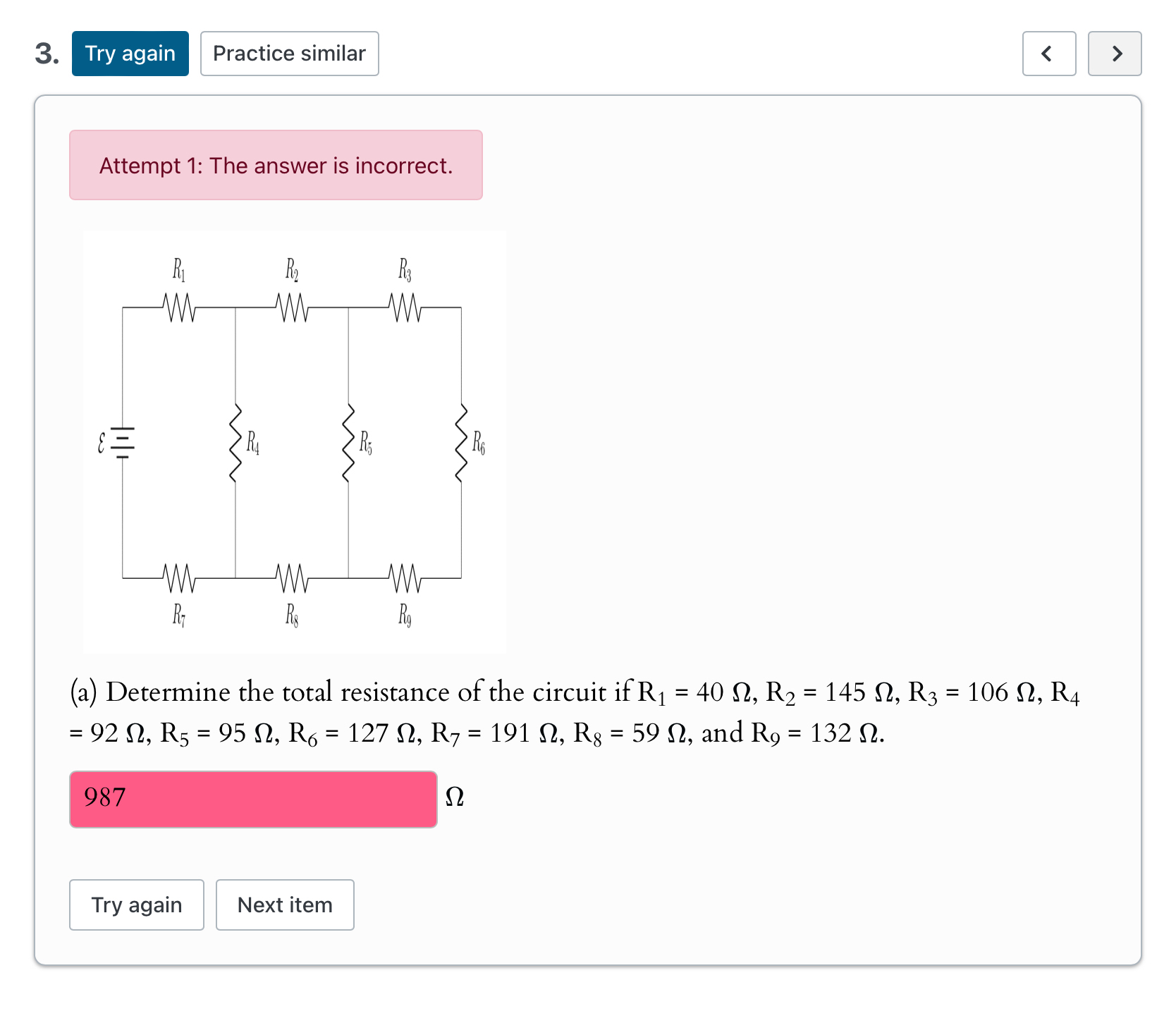This screenshot has width=1176, height=1011.
Task: Click the Attempt 1 incorrect answer banner
Action: pyautogui.click(x=276, y=166)
